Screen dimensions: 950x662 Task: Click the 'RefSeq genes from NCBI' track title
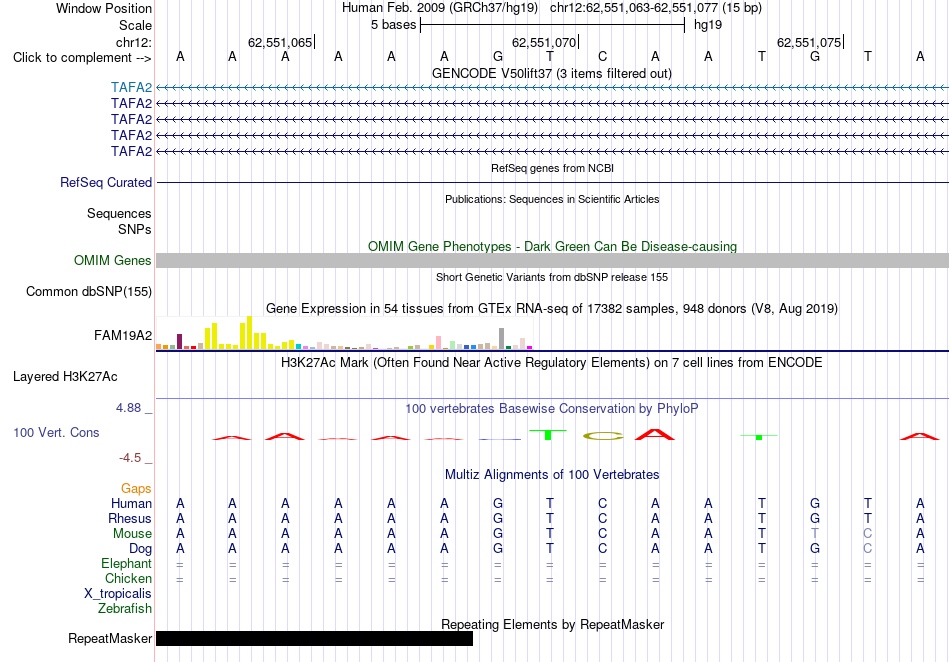click(553, 168)
